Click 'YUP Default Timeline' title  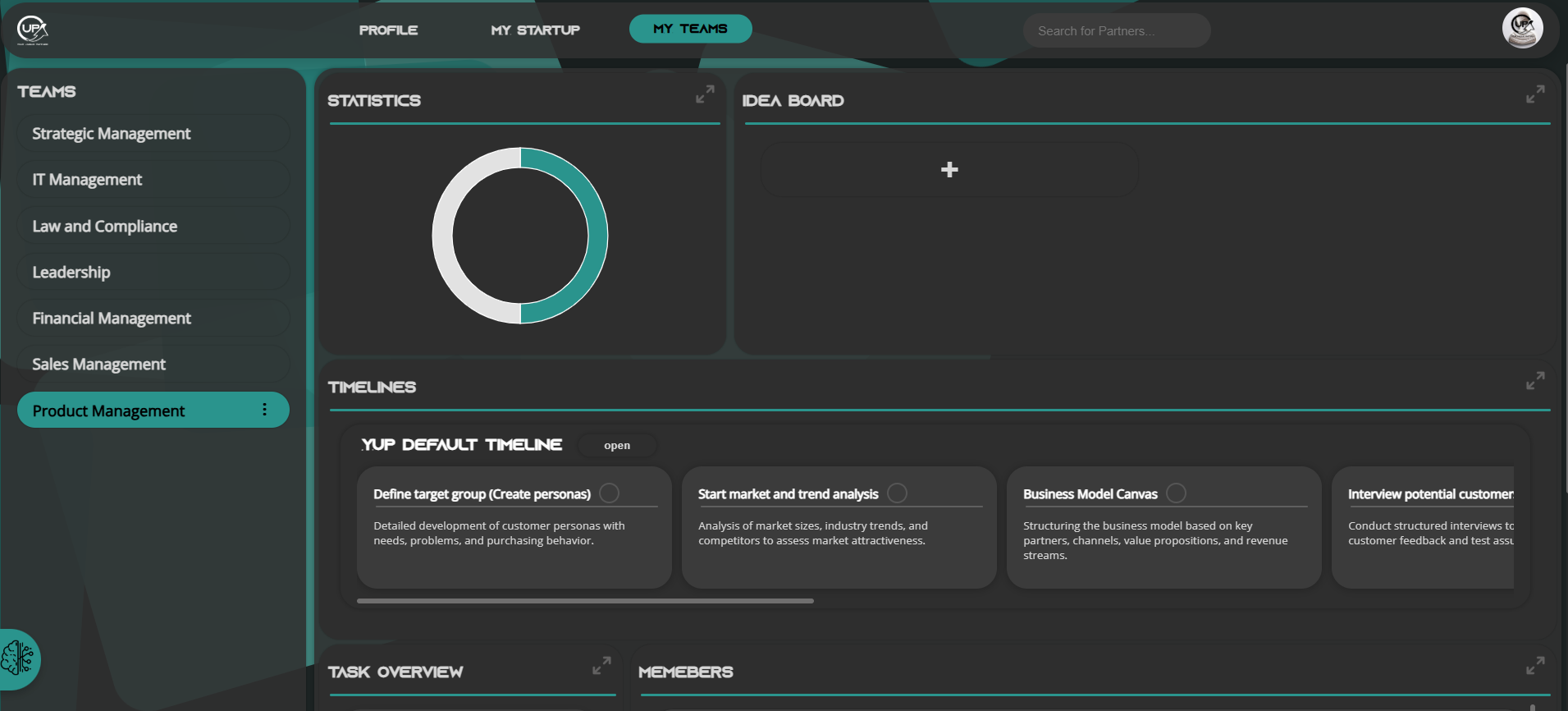tap(462, 444)
